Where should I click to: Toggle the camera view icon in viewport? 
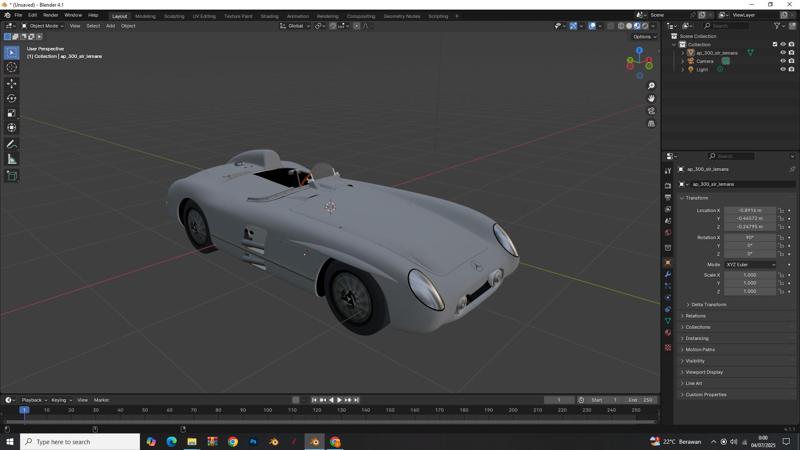651,111
